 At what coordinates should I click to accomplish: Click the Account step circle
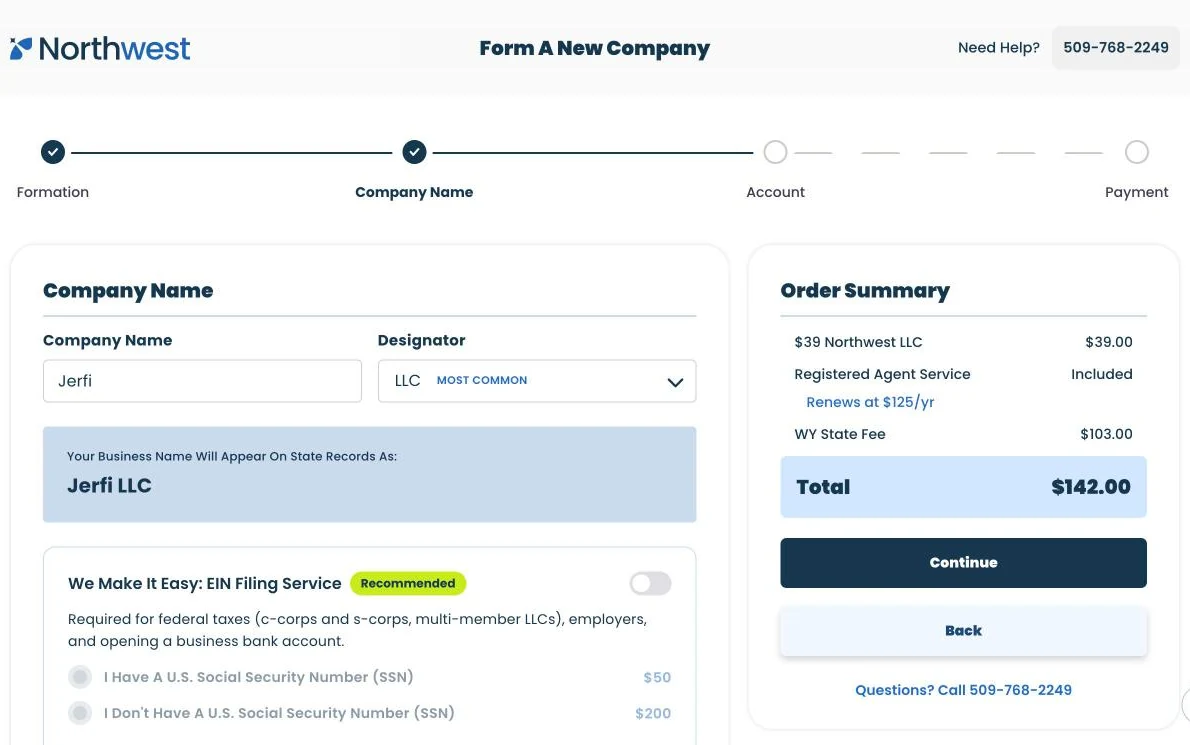point(775,152)
